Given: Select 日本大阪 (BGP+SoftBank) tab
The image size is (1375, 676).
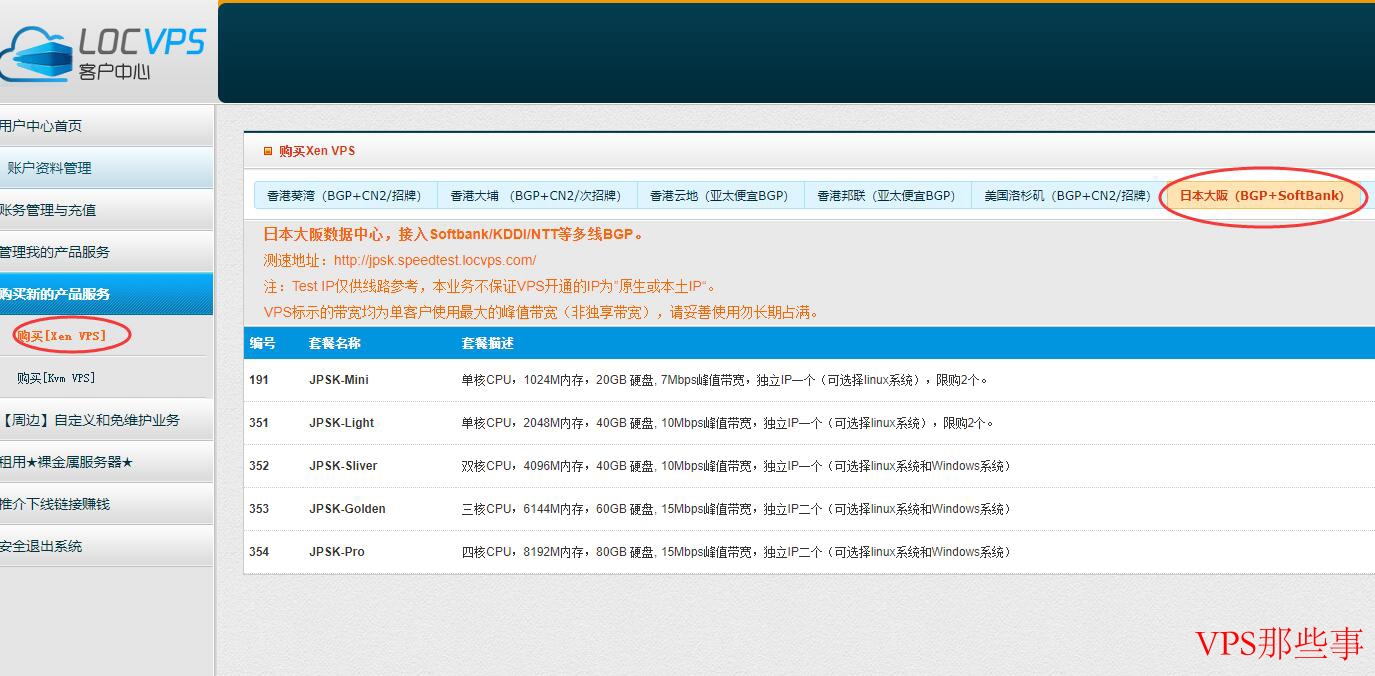Looking at the screenshot, I should tap(1262, 196).
